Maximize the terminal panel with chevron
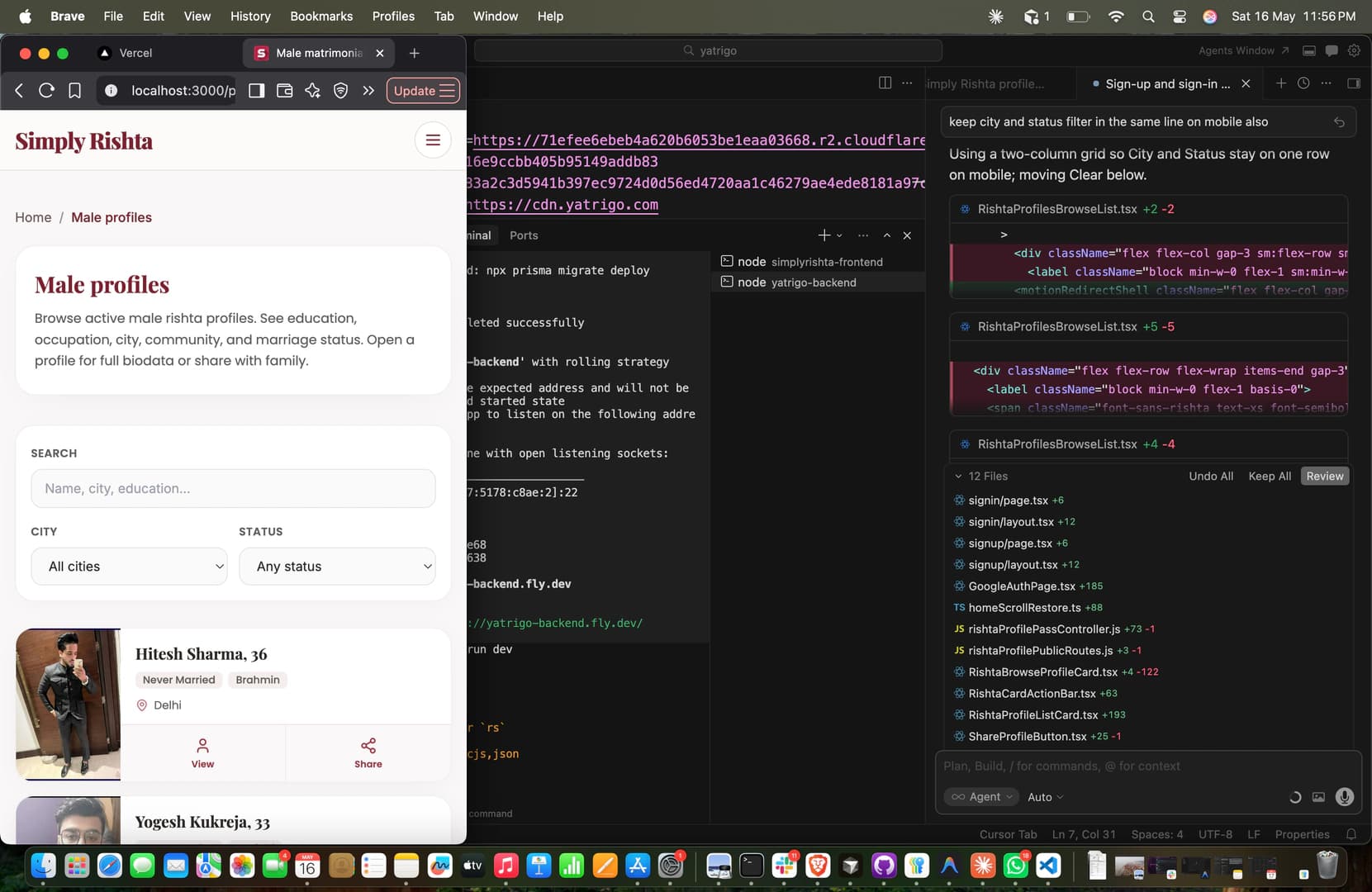 887,235
